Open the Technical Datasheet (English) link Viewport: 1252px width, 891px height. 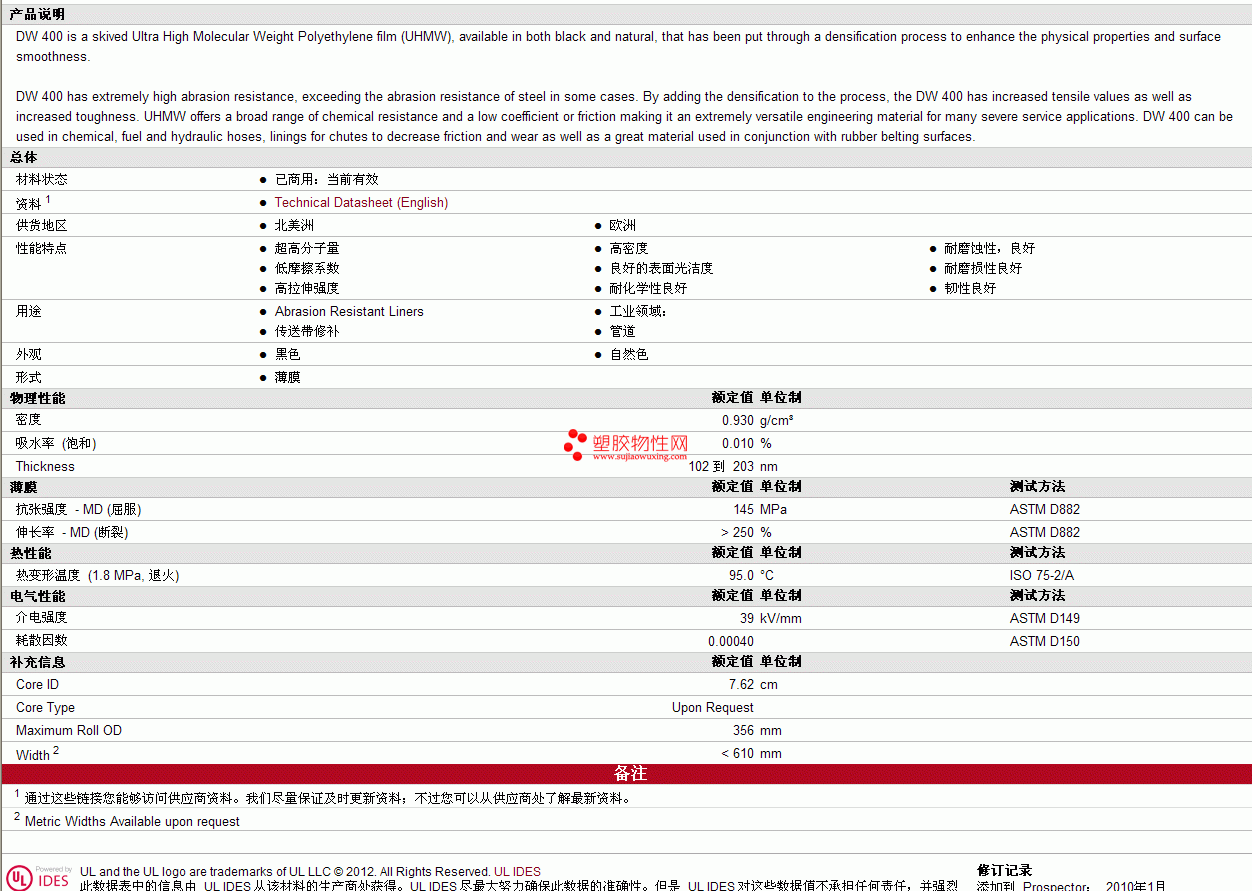tap(361, 202)
